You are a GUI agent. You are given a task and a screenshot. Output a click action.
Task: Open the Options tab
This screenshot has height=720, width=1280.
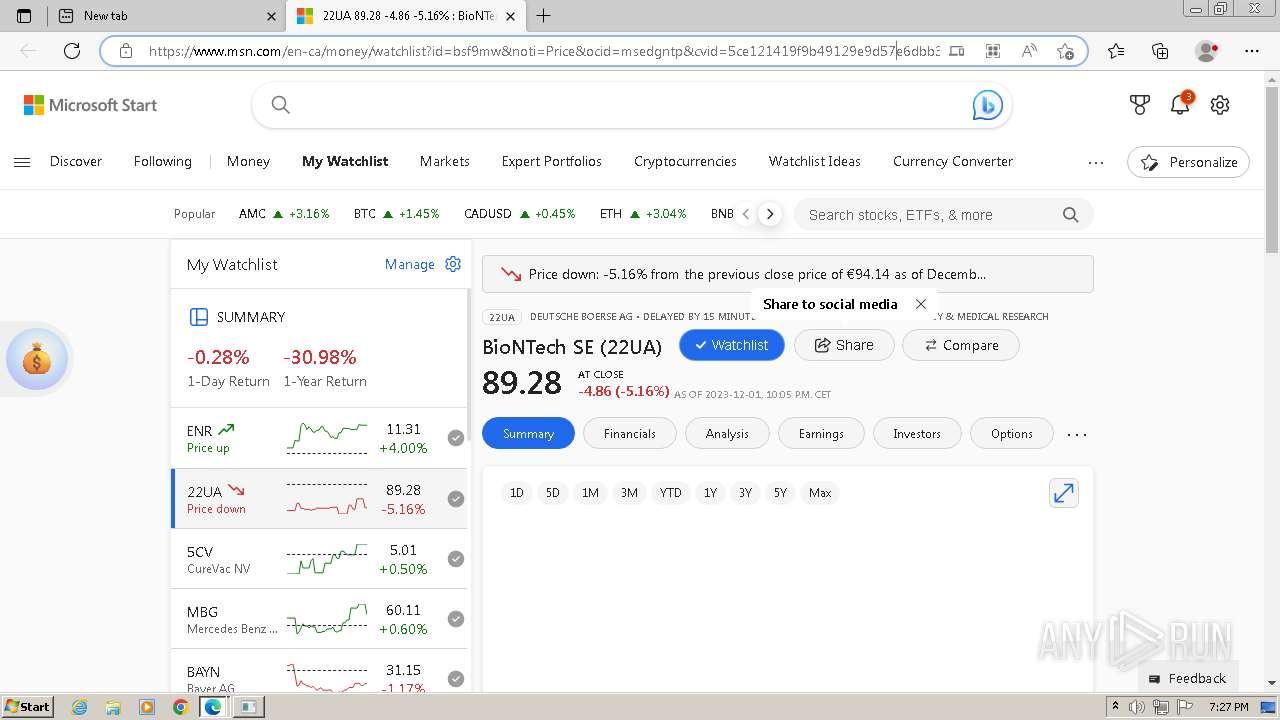(1012, 434)
